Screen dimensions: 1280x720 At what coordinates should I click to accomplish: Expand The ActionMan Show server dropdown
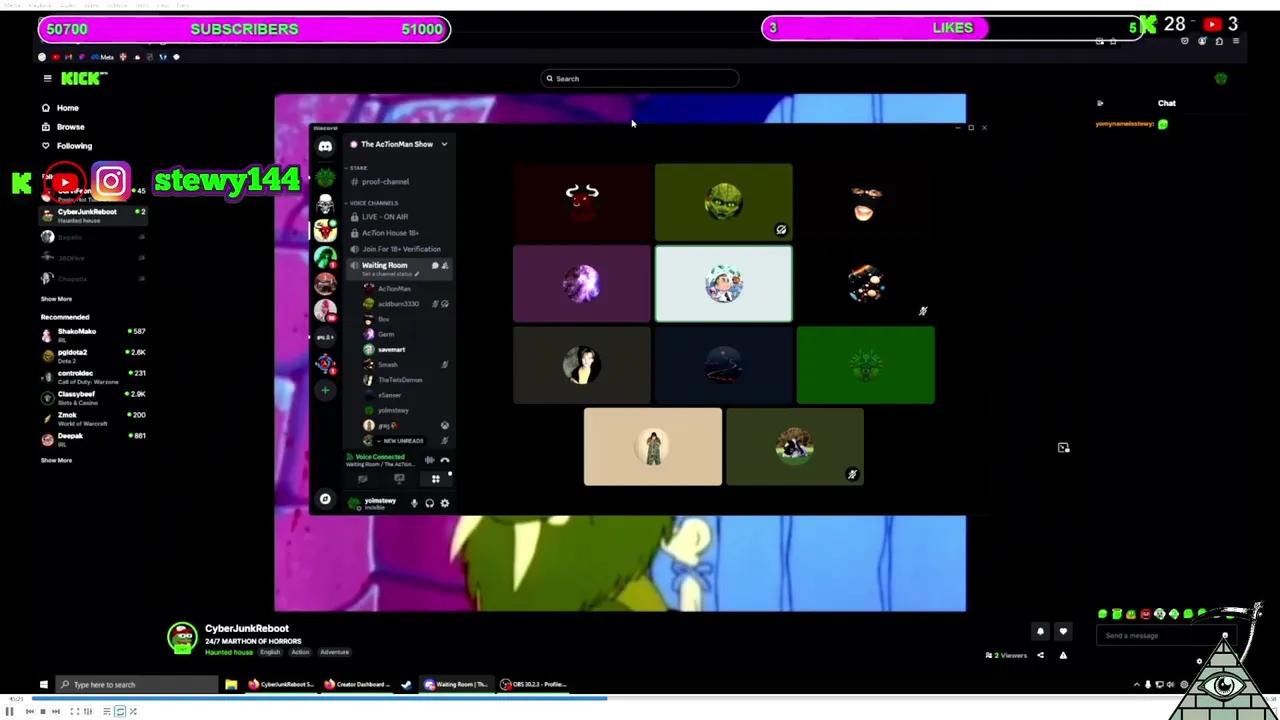pos(443,144)
